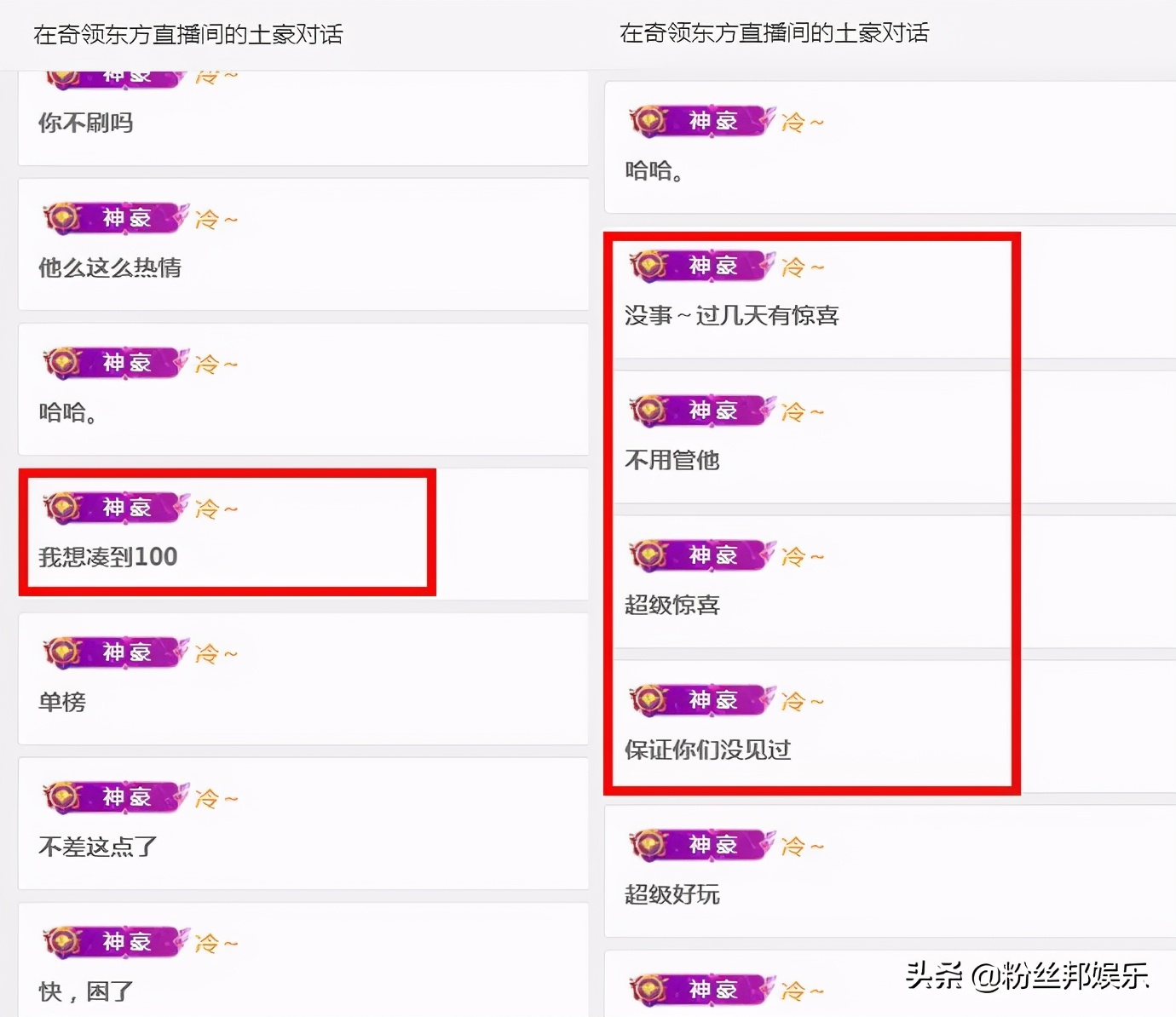Image resolution: width=1176 pixels, height=1017 pixels.
Task: Click the 神豪 badge above "超级好玩"
Action: click(x=702, y=845)
